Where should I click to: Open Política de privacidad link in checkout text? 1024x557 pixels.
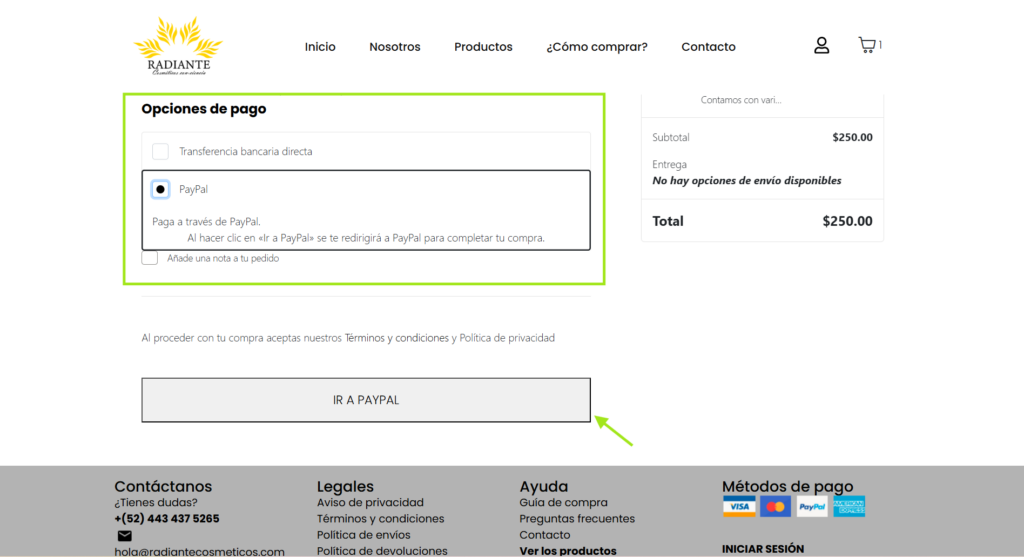point(507,338)
